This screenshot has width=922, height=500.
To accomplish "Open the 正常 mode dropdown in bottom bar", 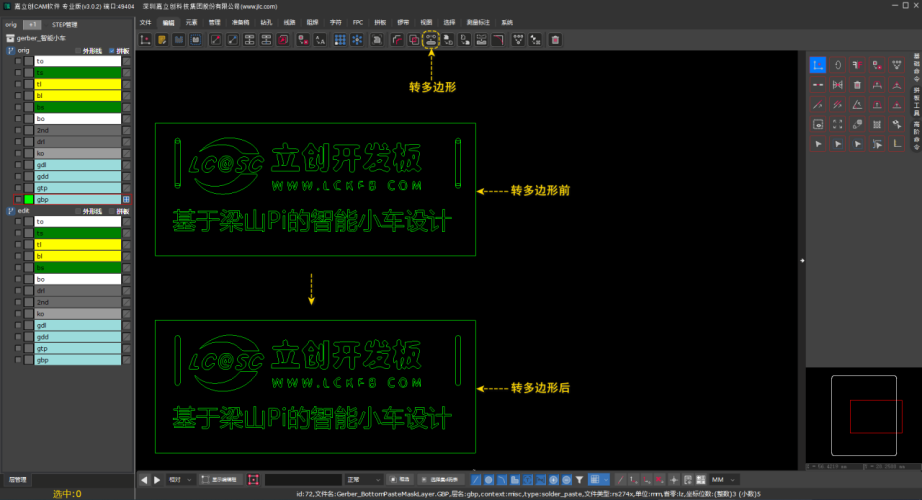I will [x=363, y=480].
